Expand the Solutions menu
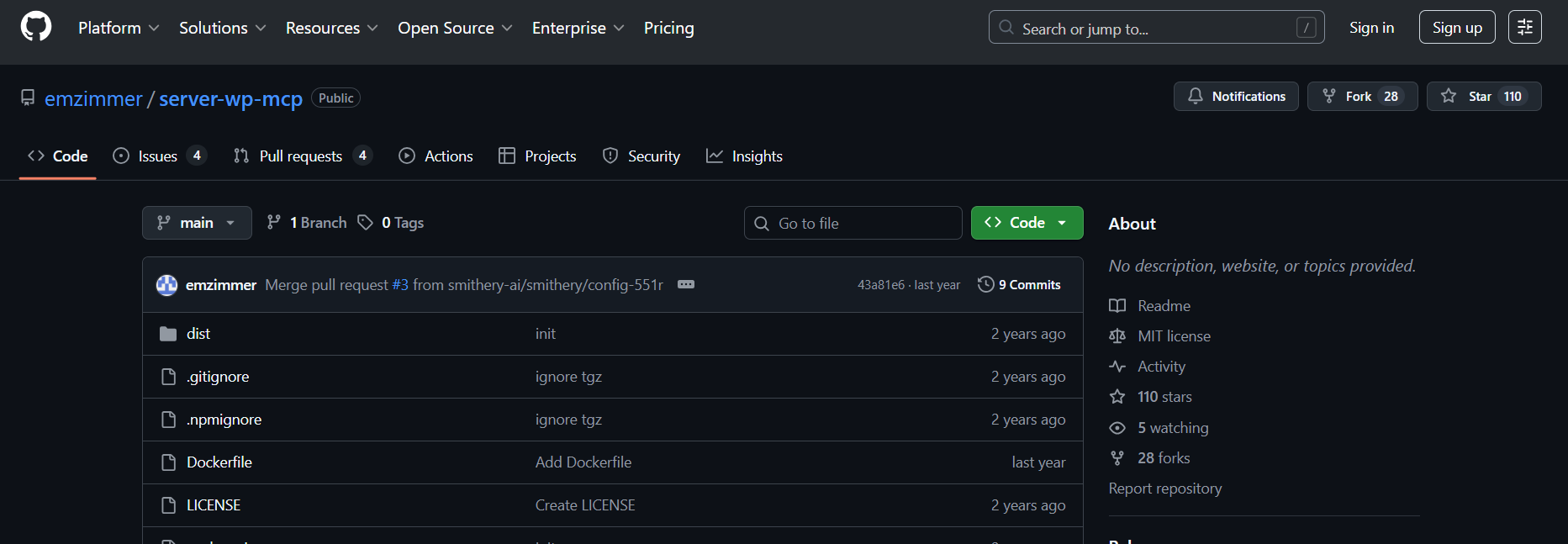Image resolution: width=1568 pixels, height=544 pixels. [222, 28]
